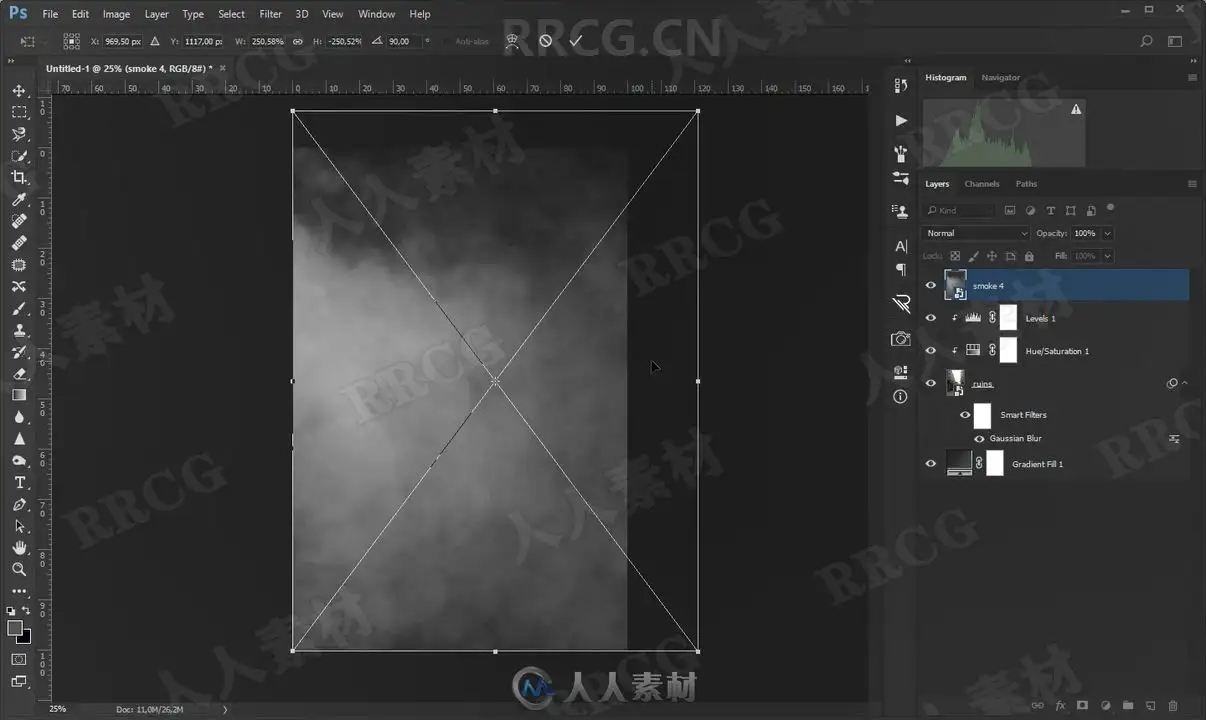Add a layer style fx button
Image resolution: width=1206 pixels, height=720 pixels.
tap(1061, 706)
